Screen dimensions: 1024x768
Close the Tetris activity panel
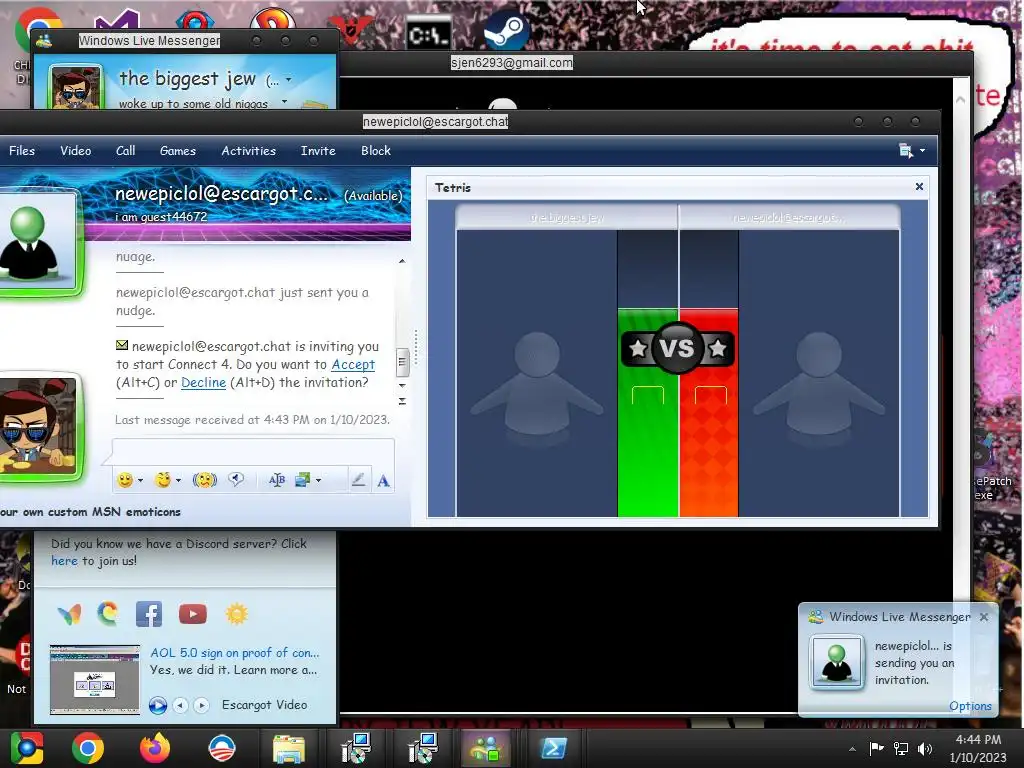[919, 187]
